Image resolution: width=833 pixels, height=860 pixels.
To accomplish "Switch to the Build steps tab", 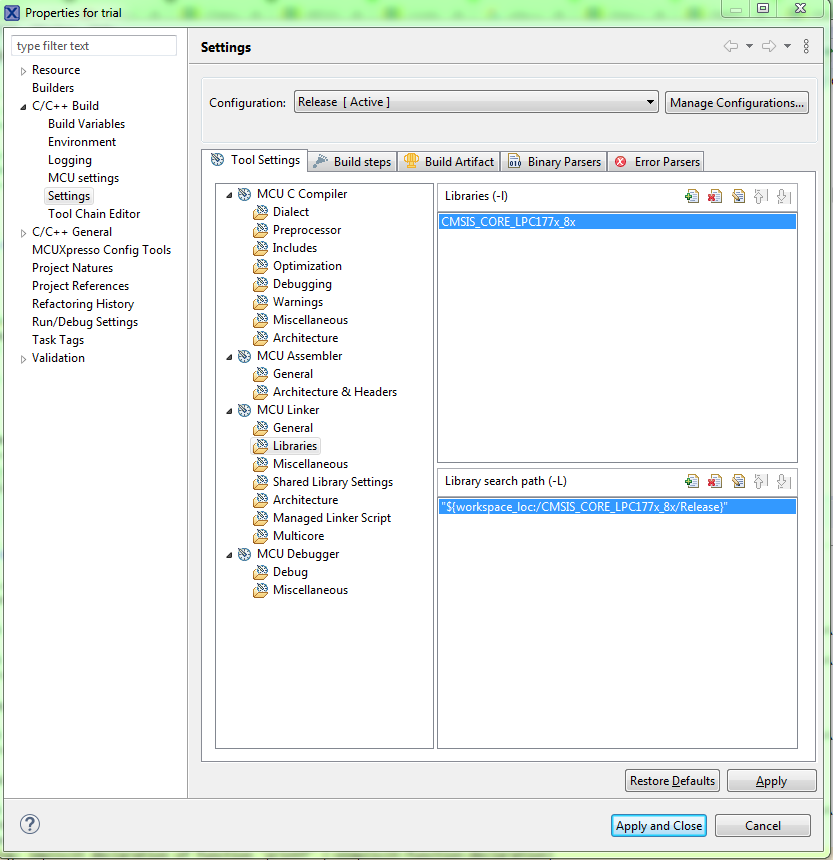I will (x=353, y=162).
